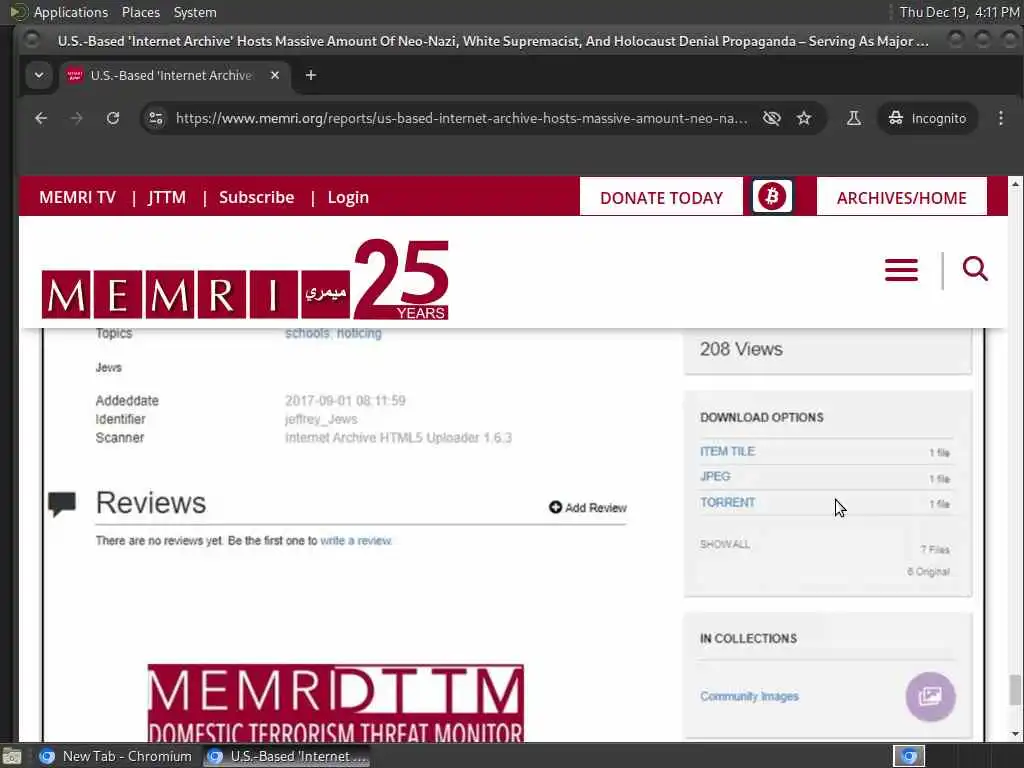Click 'Internet Archive HTML5 Uploader 1.6.3' text
Screen dimensions: 1024x768
coord(398,438)
